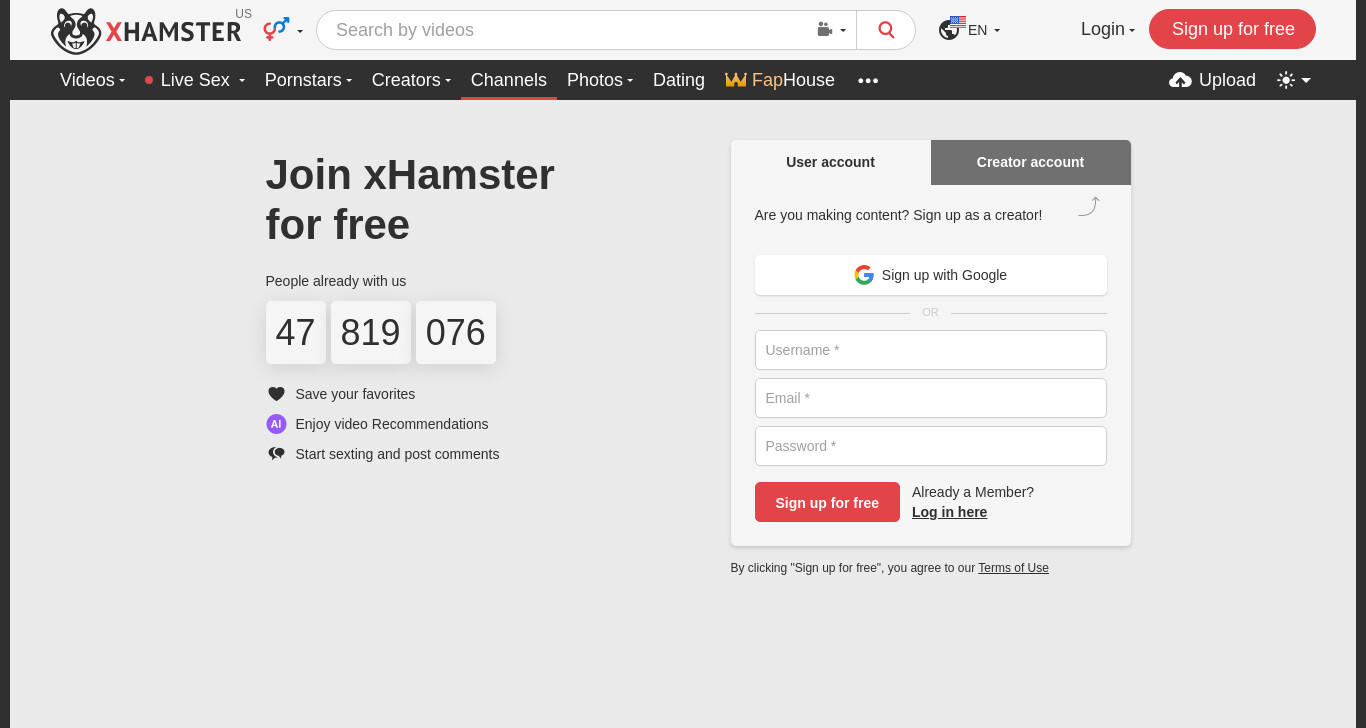Click the header Sign up for free button

click(1232, 29)
